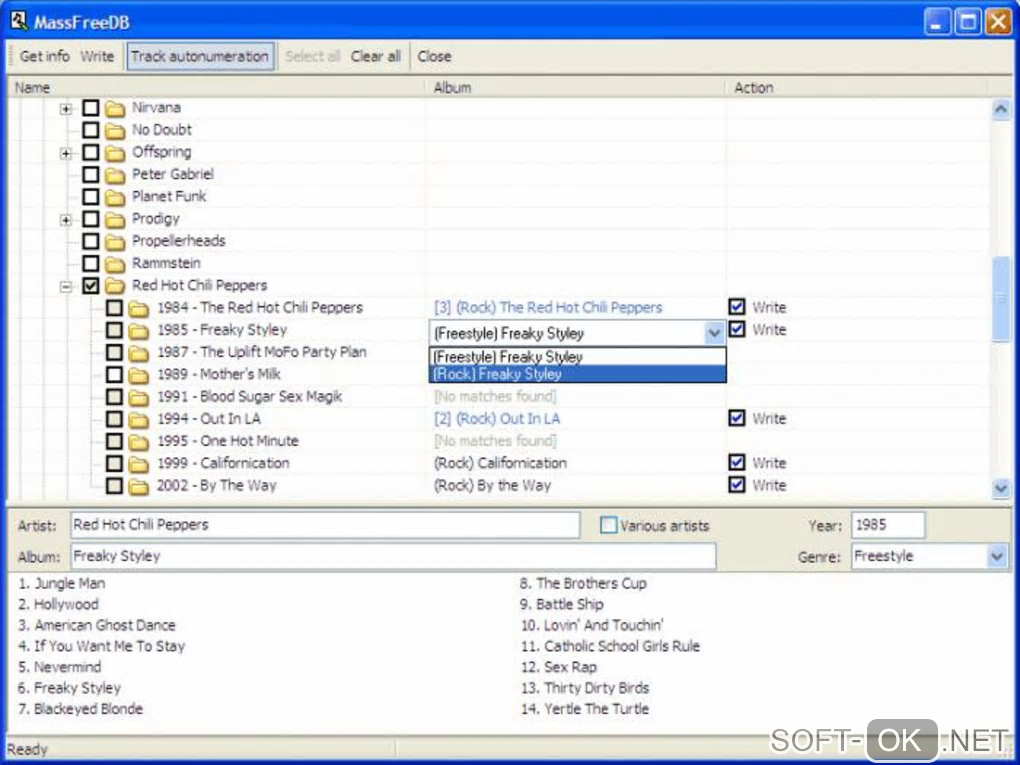Image resolution: width=1020 pixels, height=765 pixels.
Task: Check the Nirvana folder checkbox
Action: tap(91, 107)
